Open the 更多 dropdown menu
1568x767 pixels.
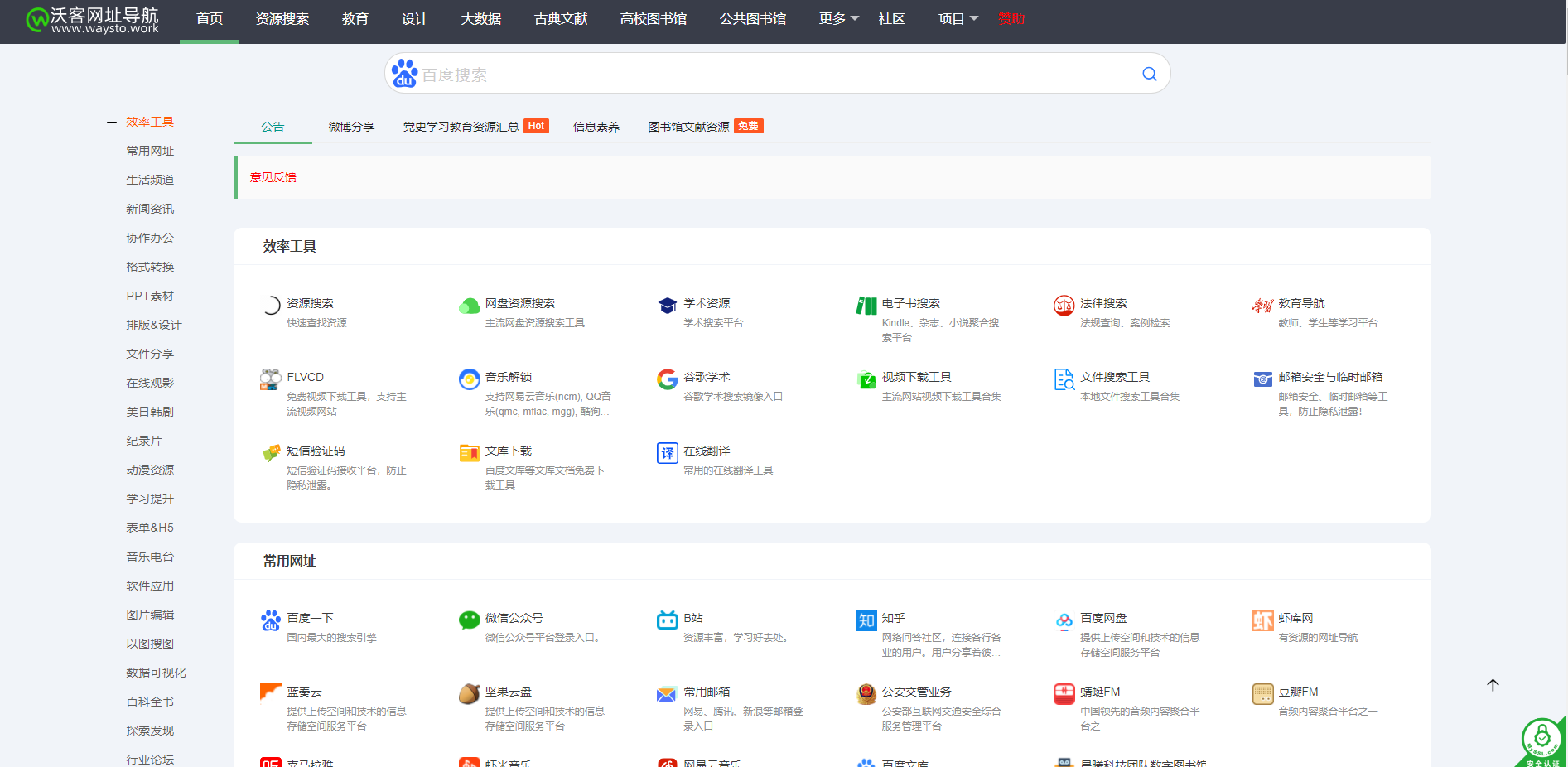[x=838, y=18]
